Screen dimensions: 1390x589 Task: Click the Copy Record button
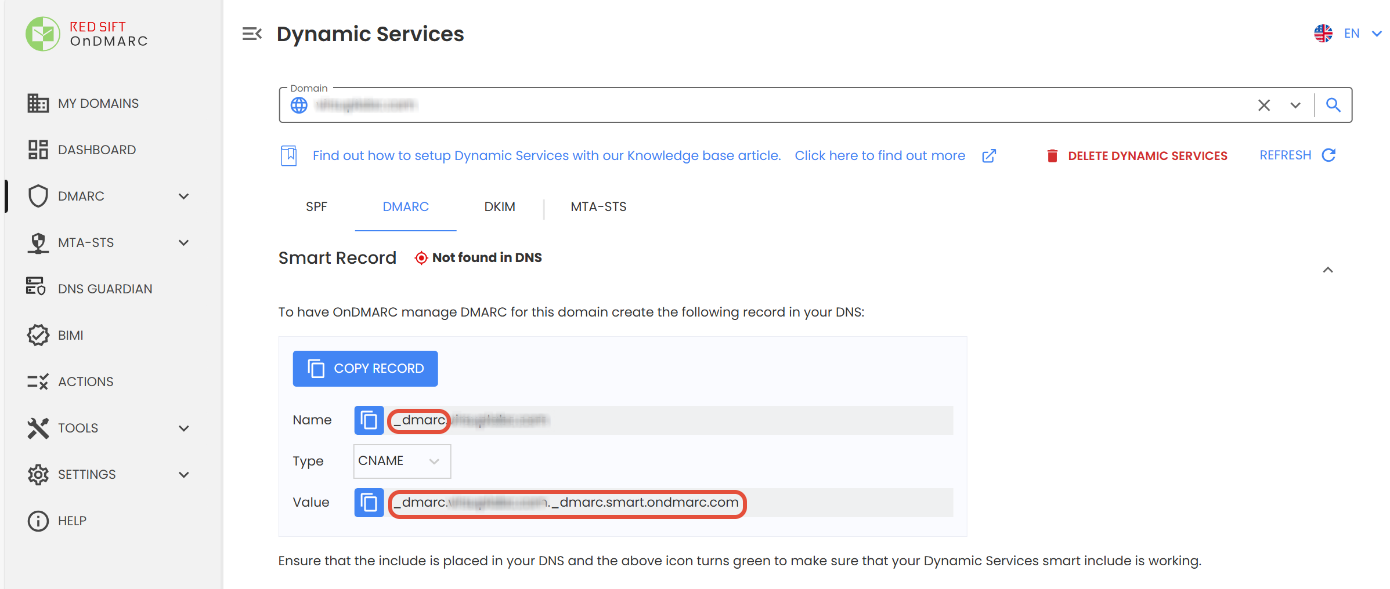click(x=365, y=368)
